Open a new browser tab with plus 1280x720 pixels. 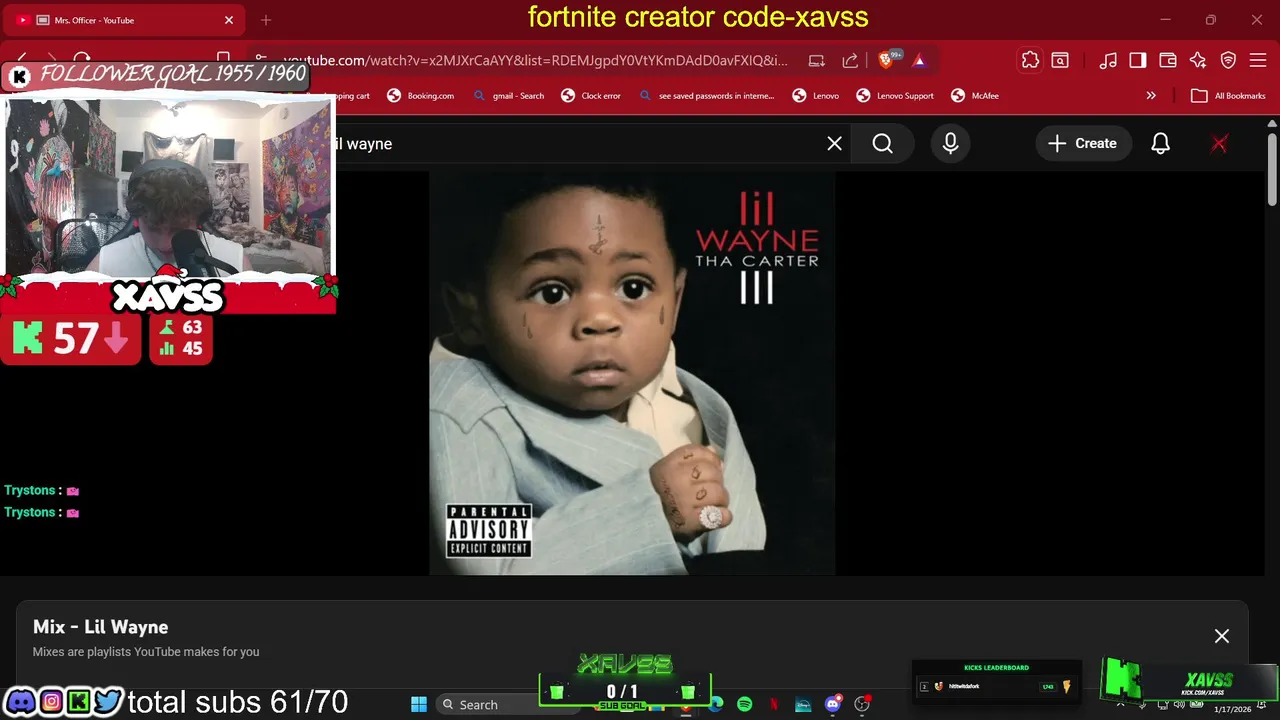pos(266,20)
